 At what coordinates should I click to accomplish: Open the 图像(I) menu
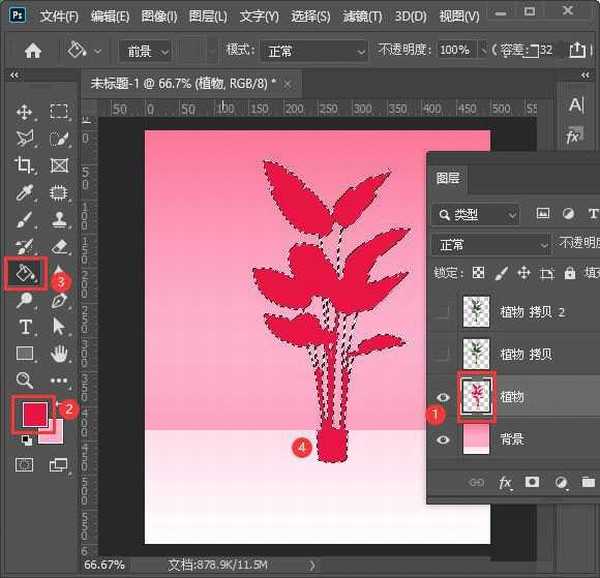pos(159,17)
